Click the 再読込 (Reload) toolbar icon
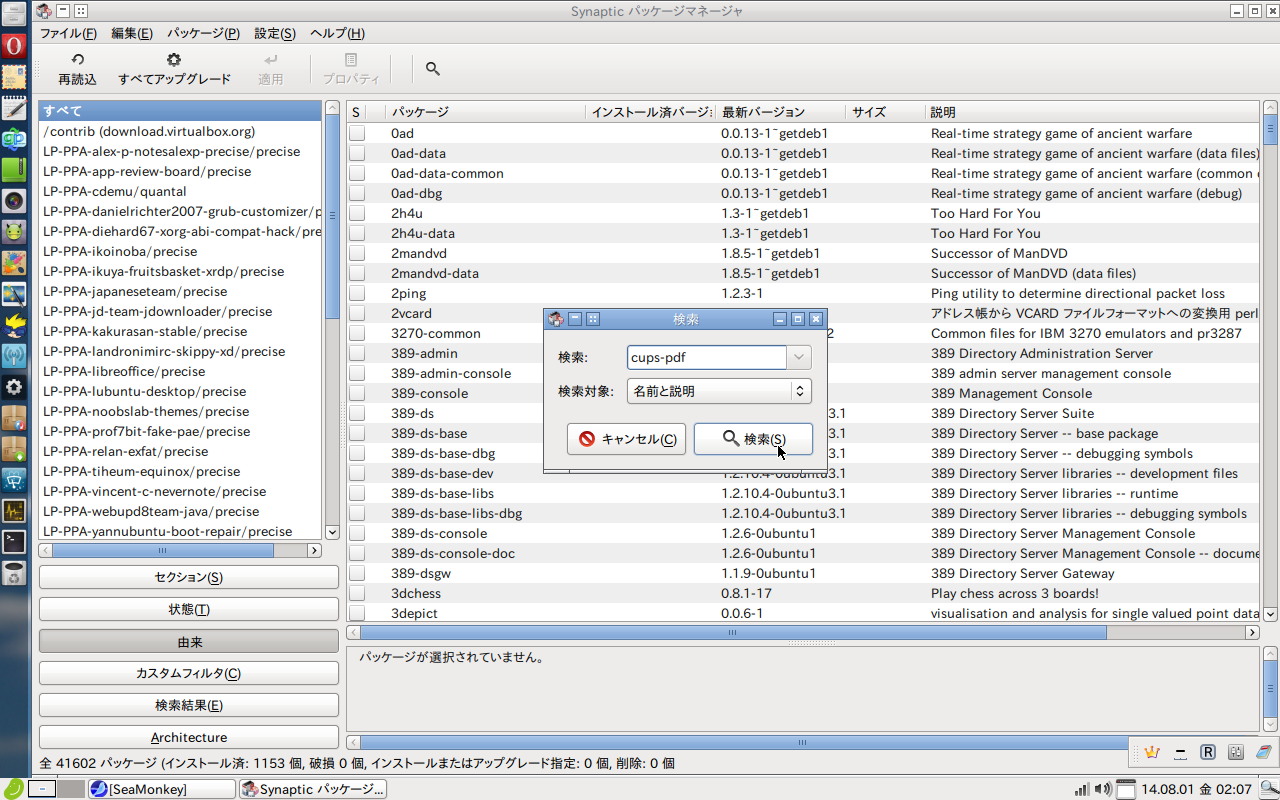 coord(77,60)
